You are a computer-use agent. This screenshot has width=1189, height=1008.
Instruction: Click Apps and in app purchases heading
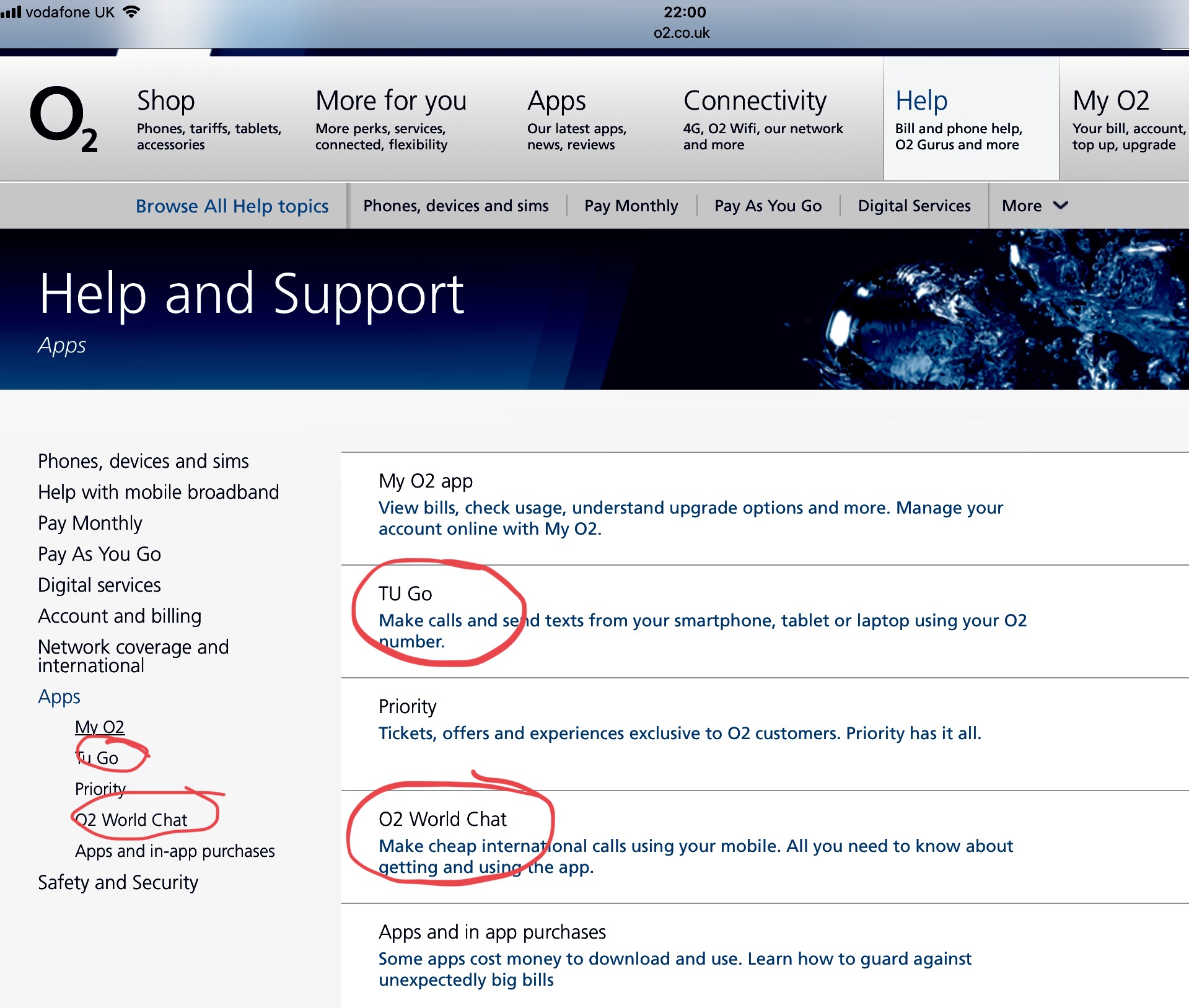pos(492,932)
